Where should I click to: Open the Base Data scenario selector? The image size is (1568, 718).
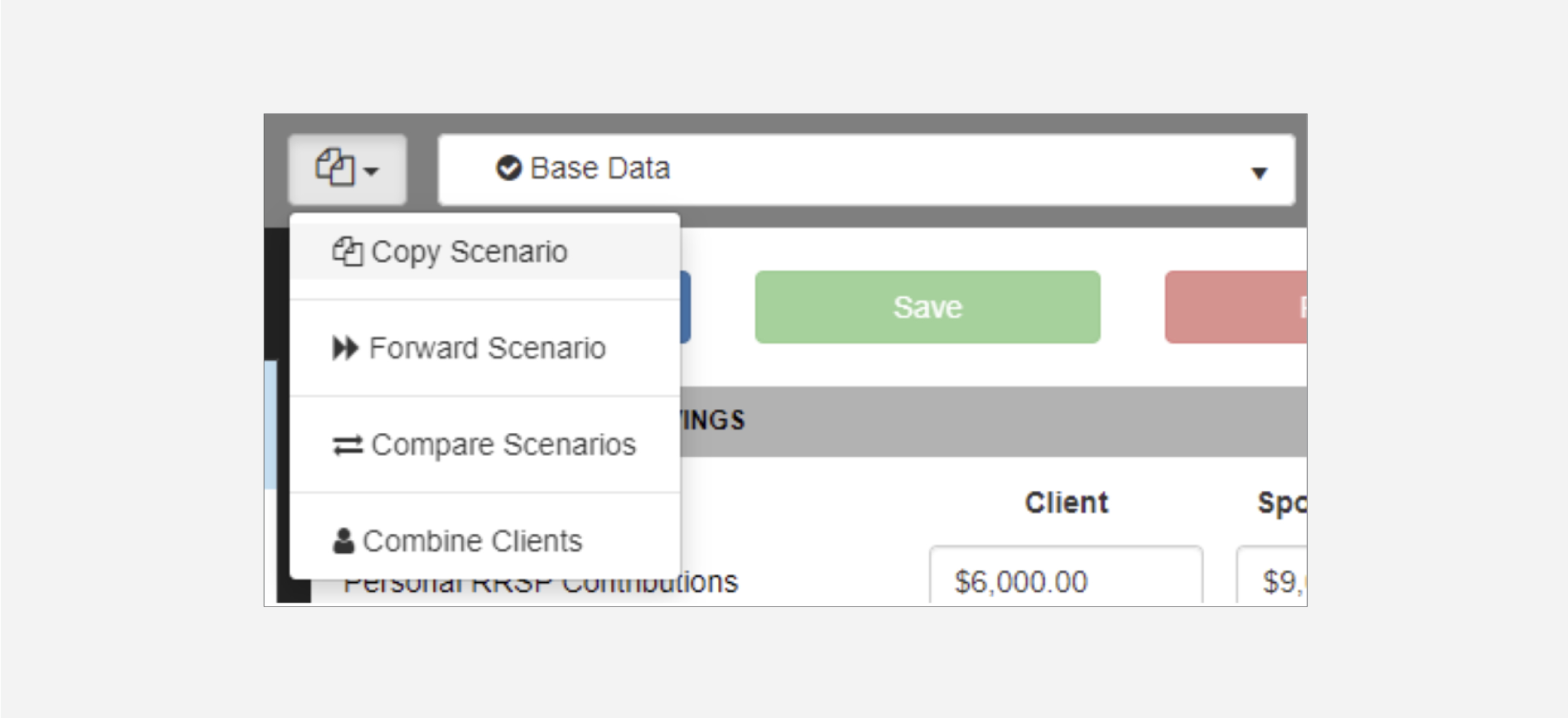865,170
